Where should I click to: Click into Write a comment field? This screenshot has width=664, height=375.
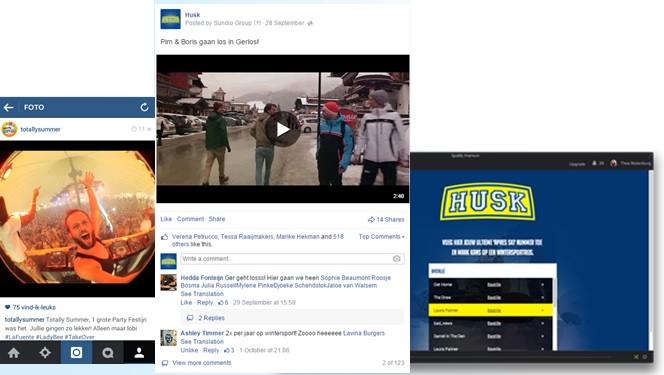(292, 259)
